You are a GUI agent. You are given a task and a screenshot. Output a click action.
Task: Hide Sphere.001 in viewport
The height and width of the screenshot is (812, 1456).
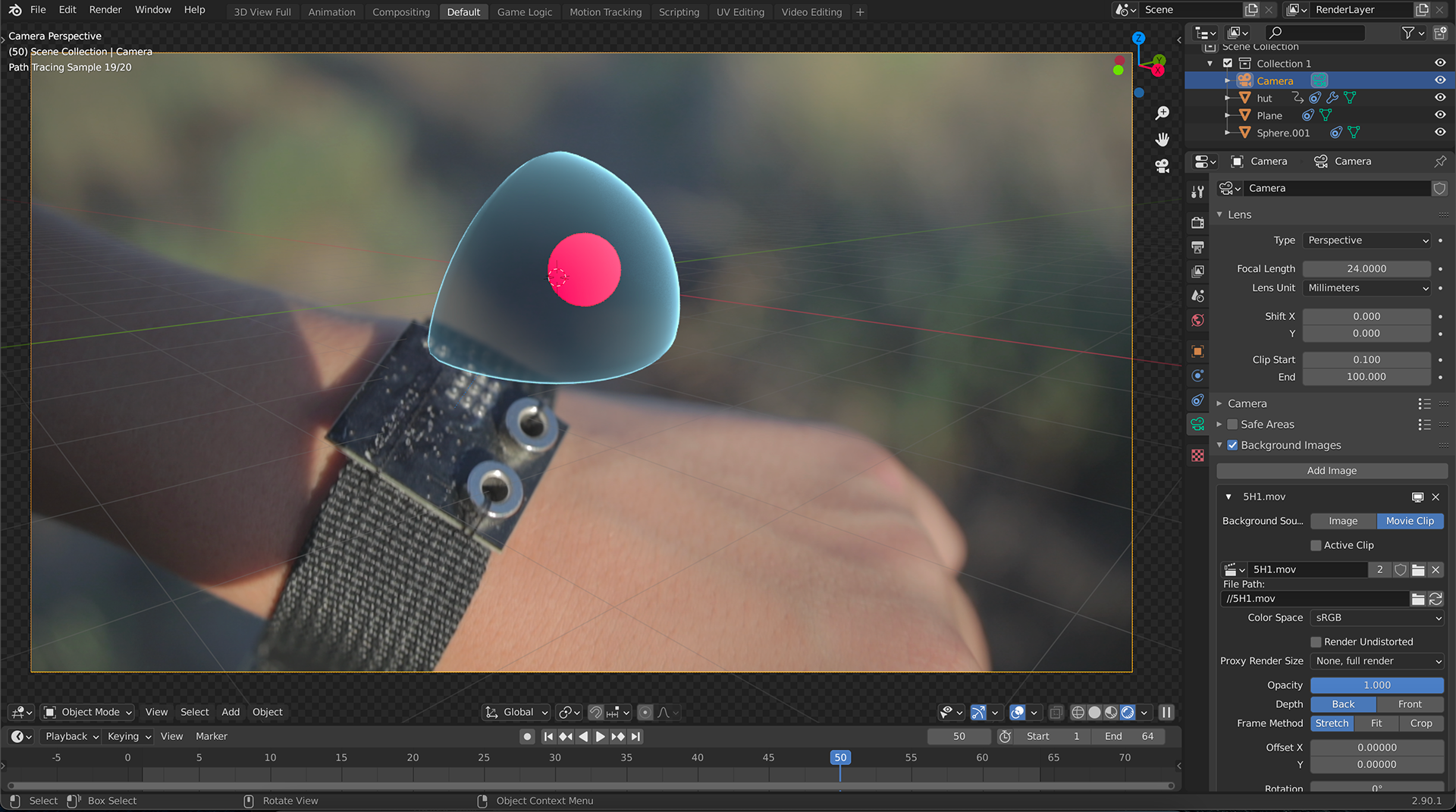point(1439,132)
